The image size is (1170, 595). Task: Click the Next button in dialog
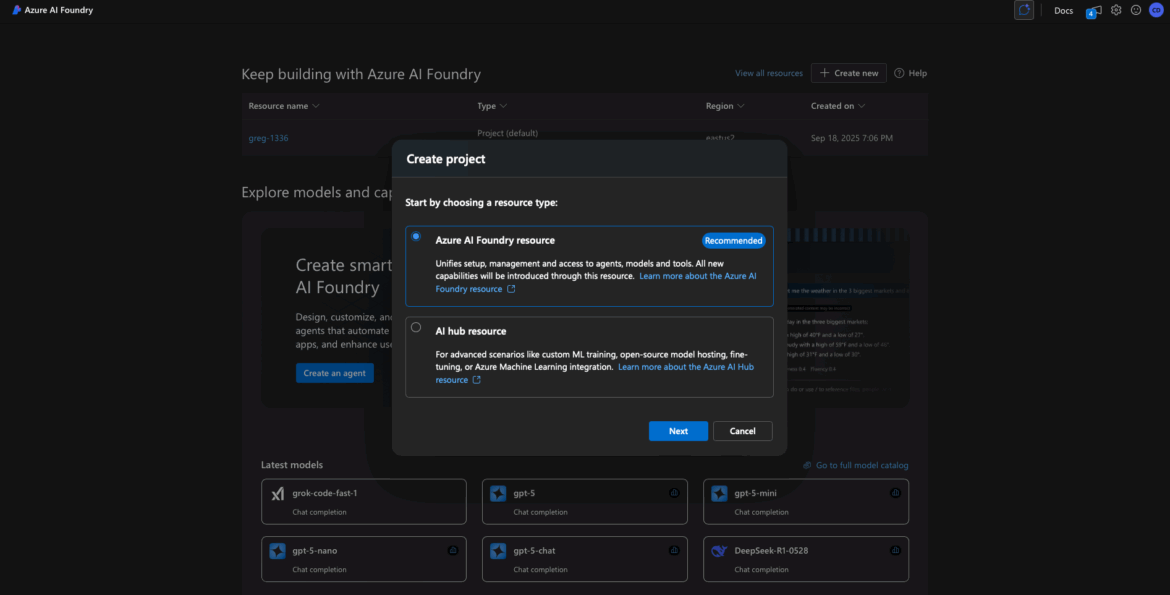pyautogui.click(x=678, y=431)
